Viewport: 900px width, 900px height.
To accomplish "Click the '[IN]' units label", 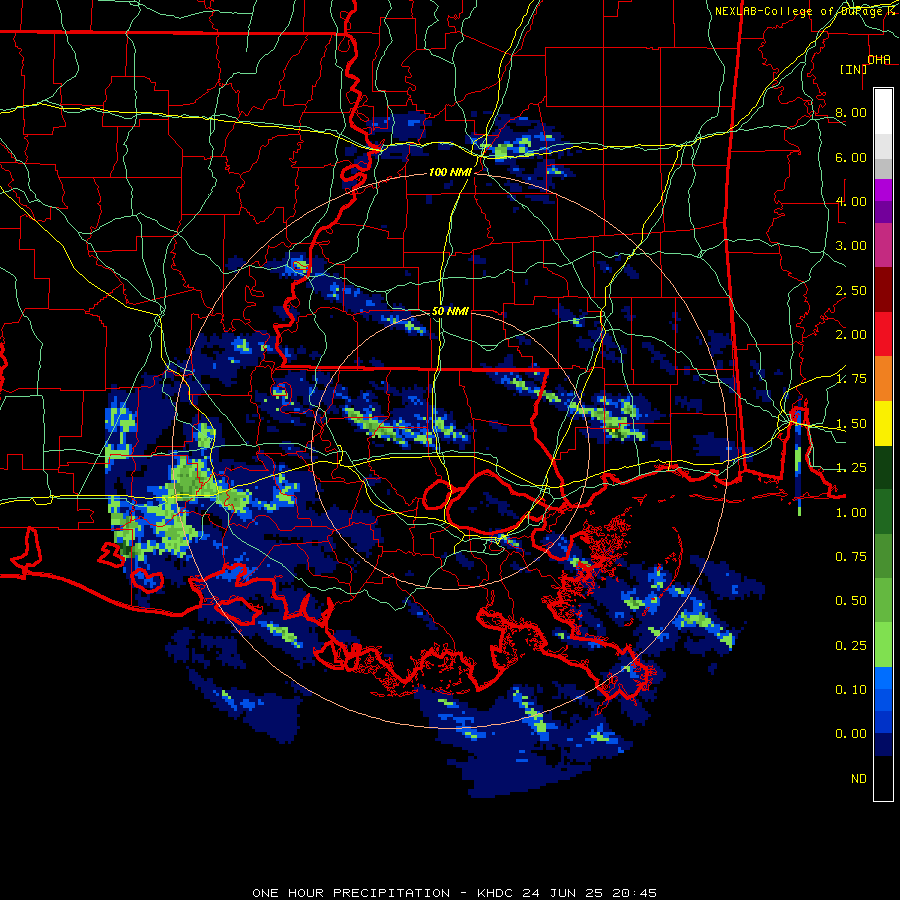I will tap(853, 69).
